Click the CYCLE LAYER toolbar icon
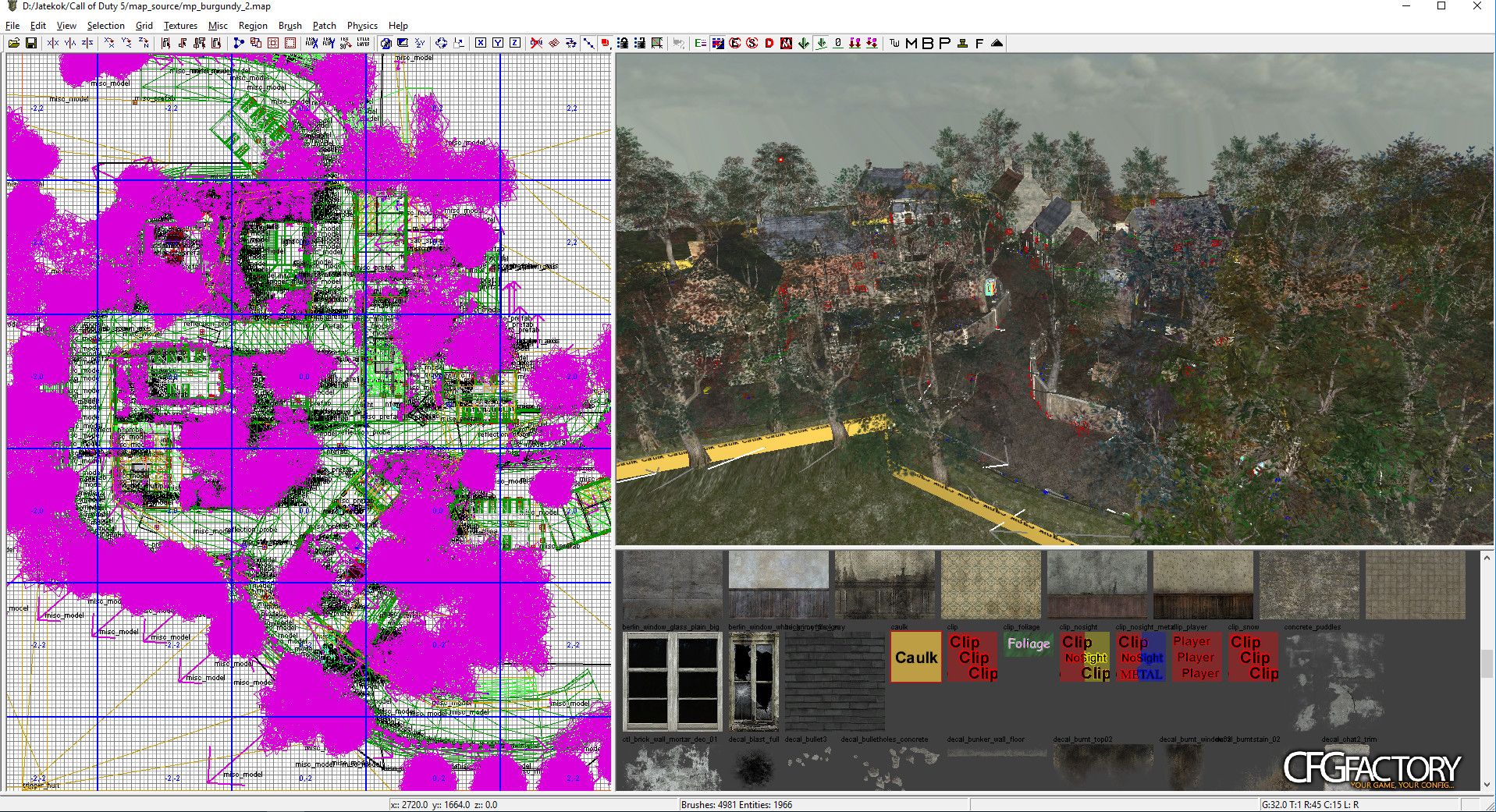The image size is (1496, 812). (x=363, y=44)
